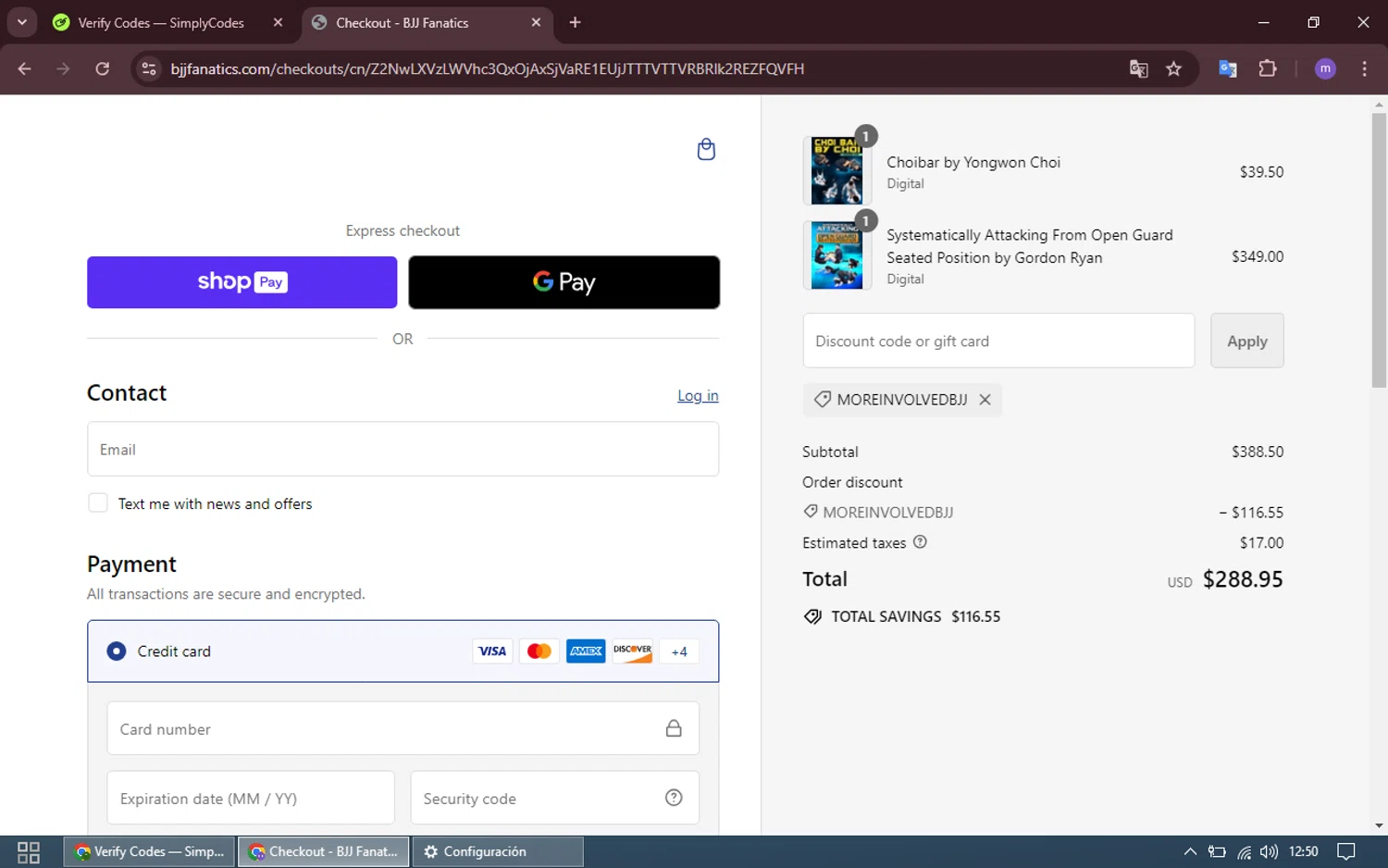Click the Gordon Ryan Open Guard product thumbnail

(837, 255)
